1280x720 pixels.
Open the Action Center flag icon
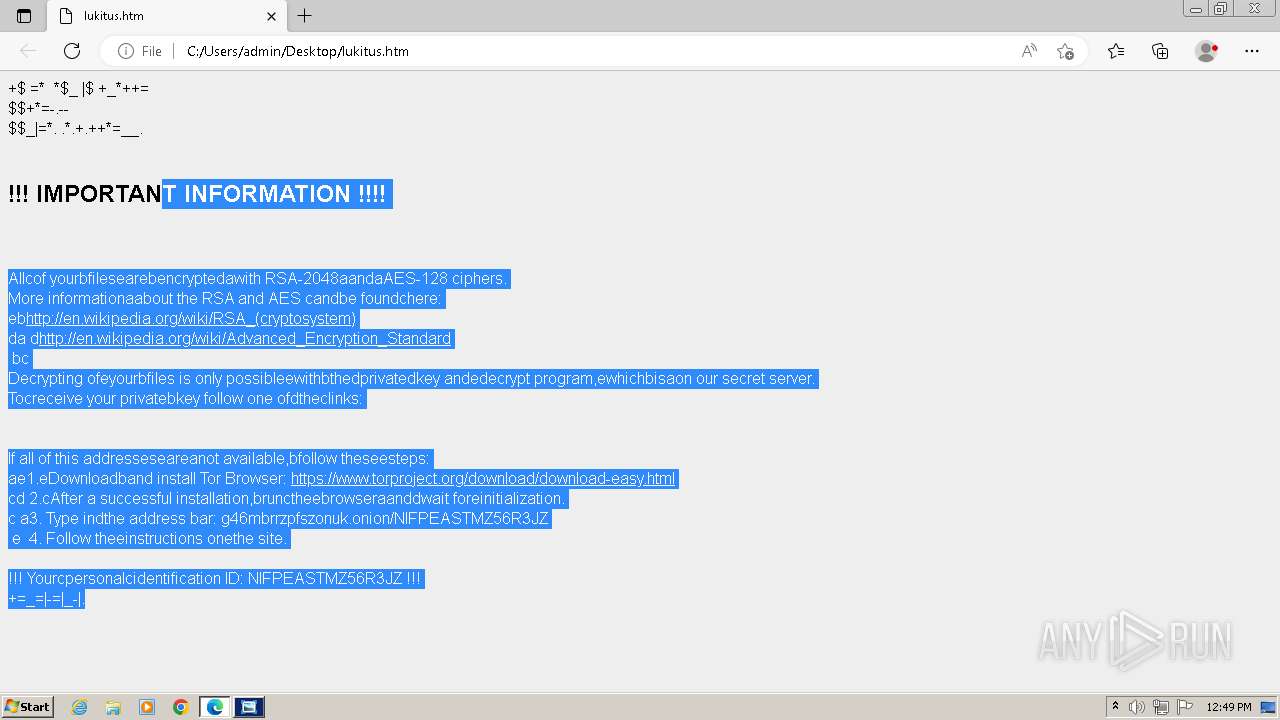pyautogui.click(x=1184, y=707)
